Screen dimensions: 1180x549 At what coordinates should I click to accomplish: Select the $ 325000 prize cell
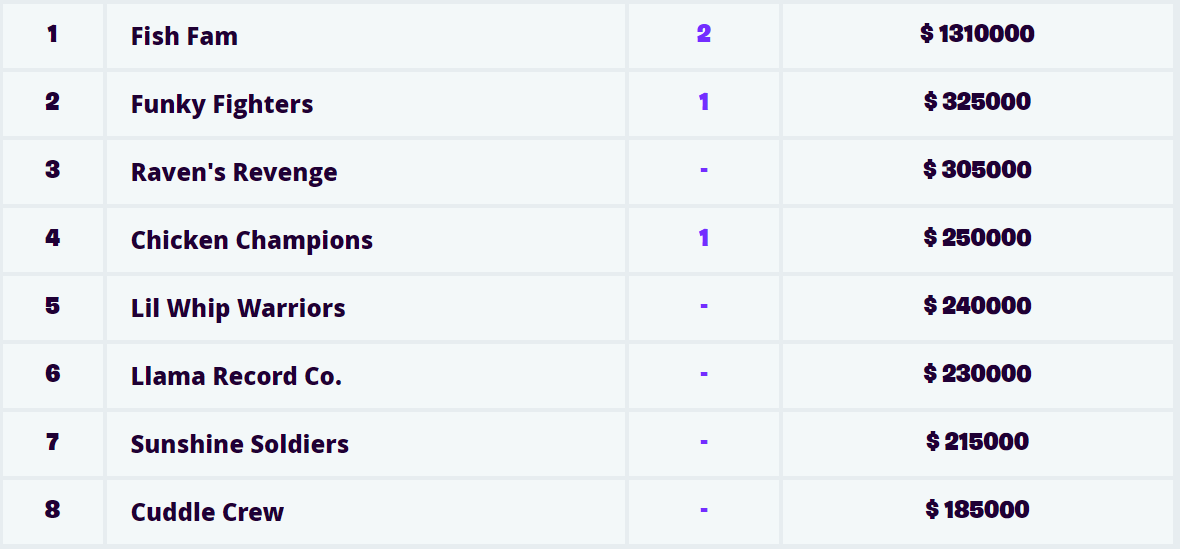click(x=977, y=102)
